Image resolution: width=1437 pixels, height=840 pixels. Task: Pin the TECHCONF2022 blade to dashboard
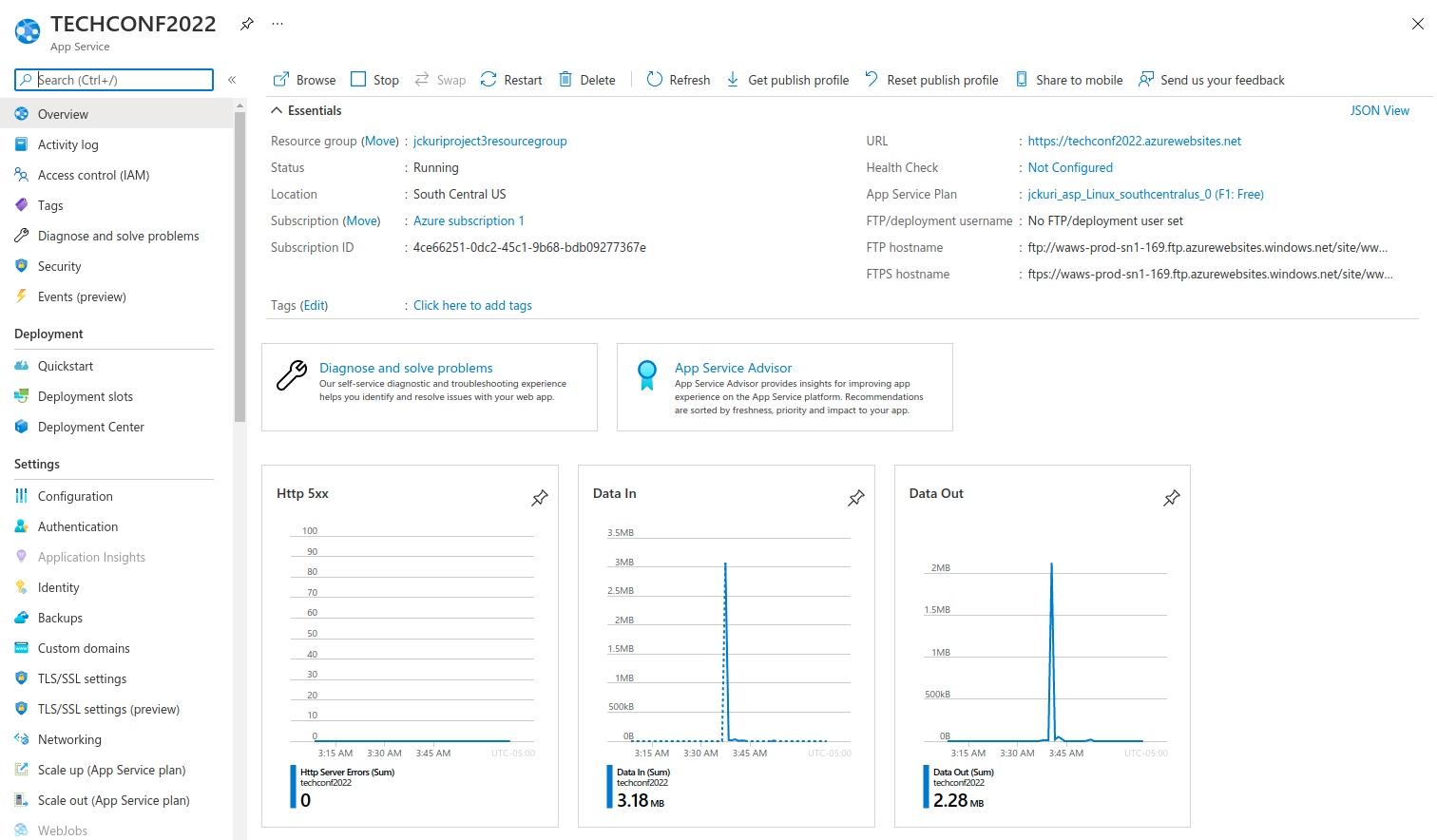click(247, 24)
